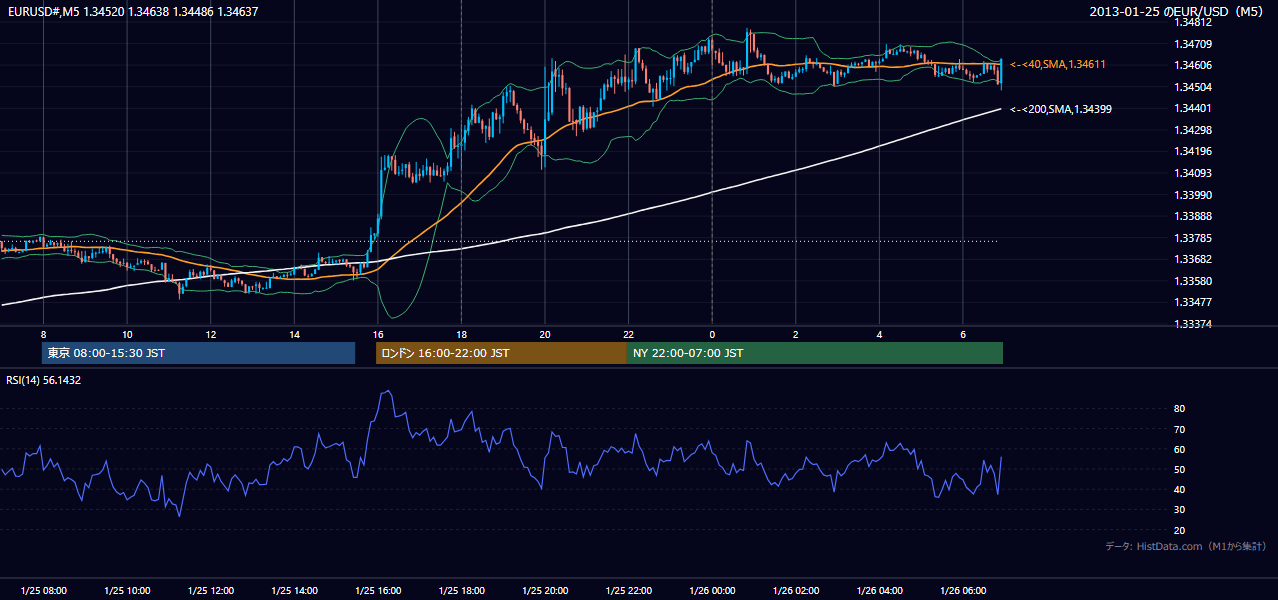Click hour tick 14 below the price chart

(x=294, y=334)
